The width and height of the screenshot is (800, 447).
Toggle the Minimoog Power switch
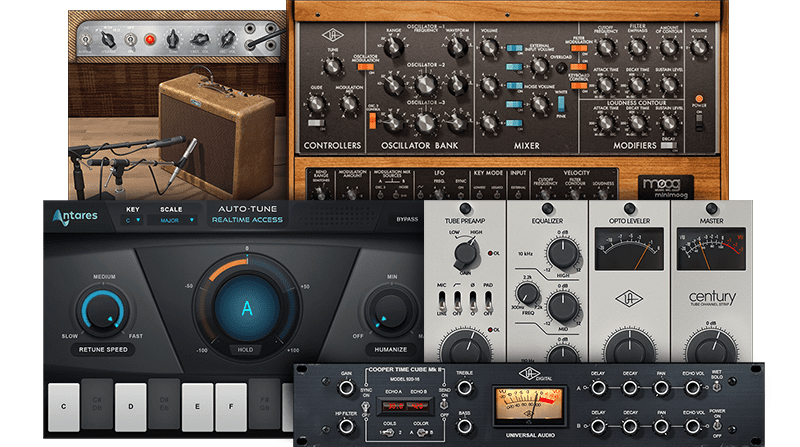coord(699,122)
